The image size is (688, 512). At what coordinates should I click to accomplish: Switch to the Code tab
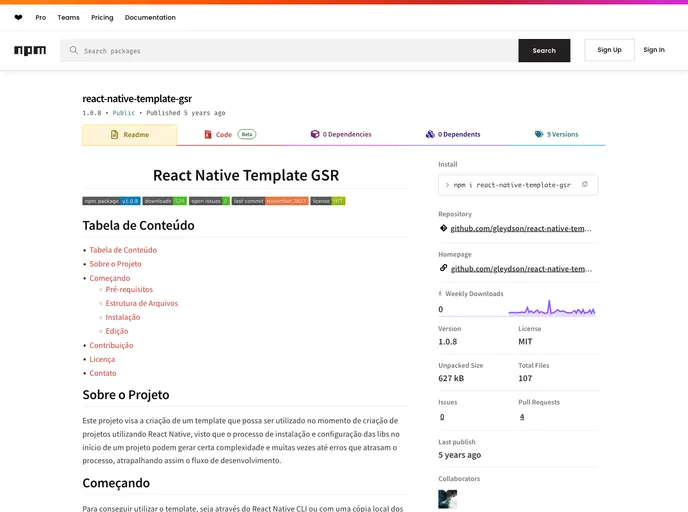tap(230, 134)
